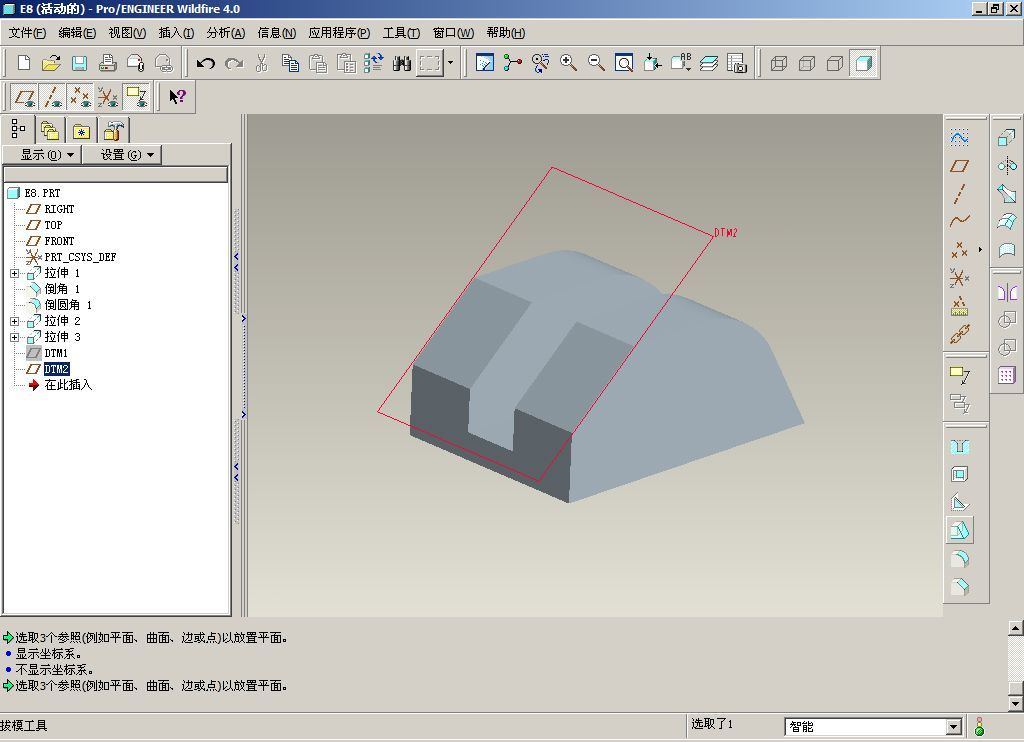Toggle annotation element display
This screenshot has width=1024, height=742.
pyautogui.click(x=136, y=97)
